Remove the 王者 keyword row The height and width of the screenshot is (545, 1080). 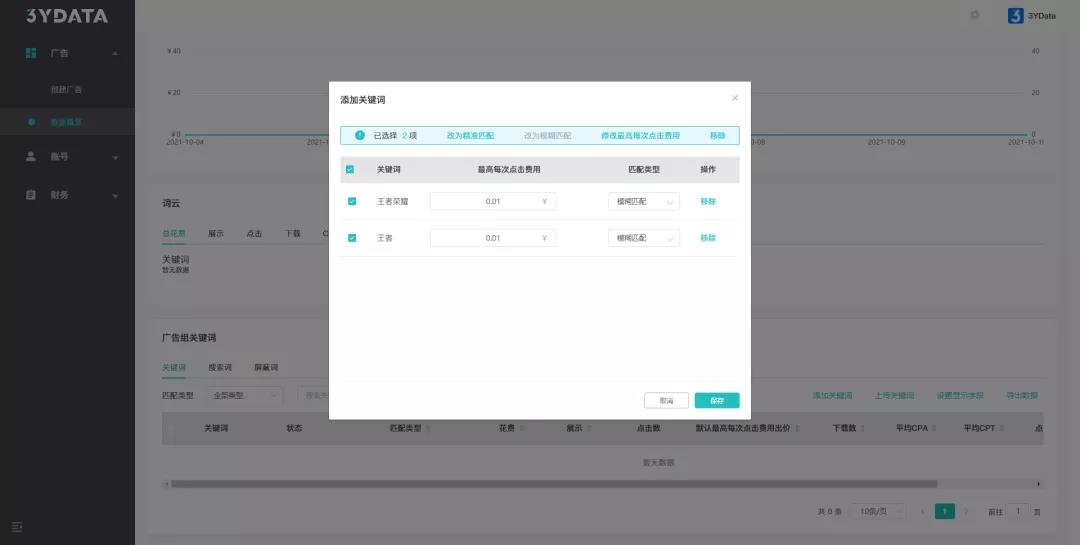[708, 238]
